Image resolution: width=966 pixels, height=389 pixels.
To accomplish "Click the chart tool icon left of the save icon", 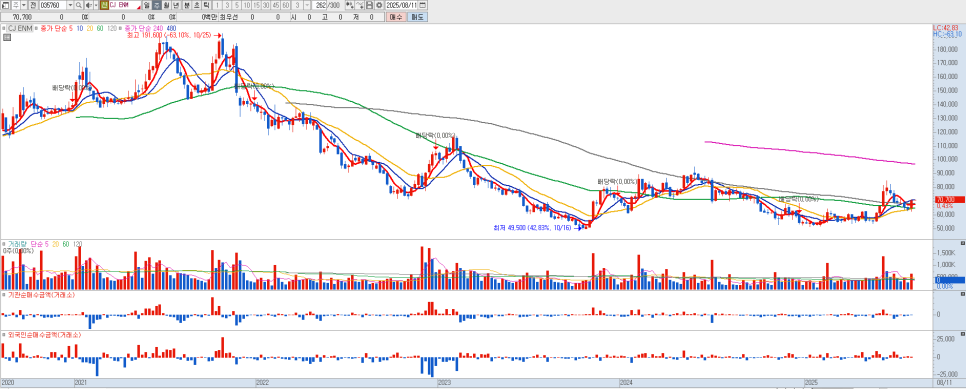I will coord(359,5).
